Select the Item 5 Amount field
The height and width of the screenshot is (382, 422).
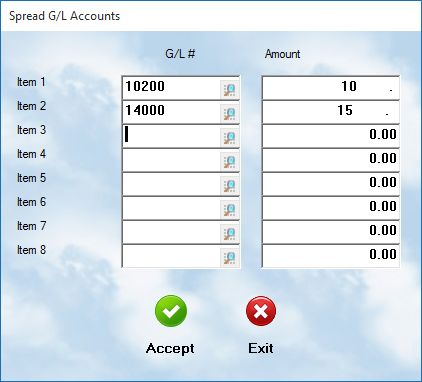(x=330, y=183)
